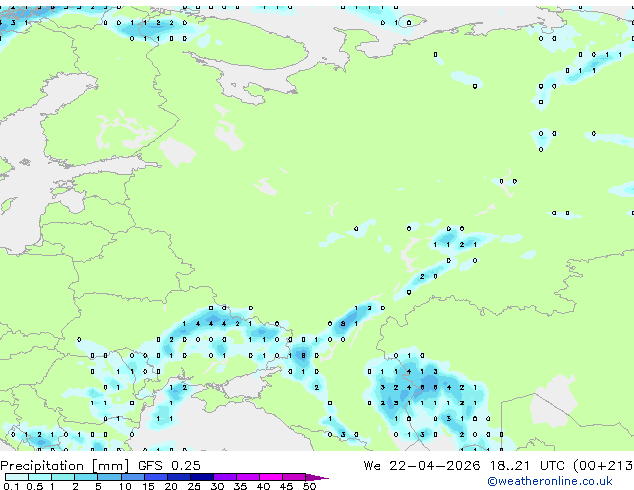Click the '18..21 UTC' time label
This screenshot has height=490, width=634.
526,466
